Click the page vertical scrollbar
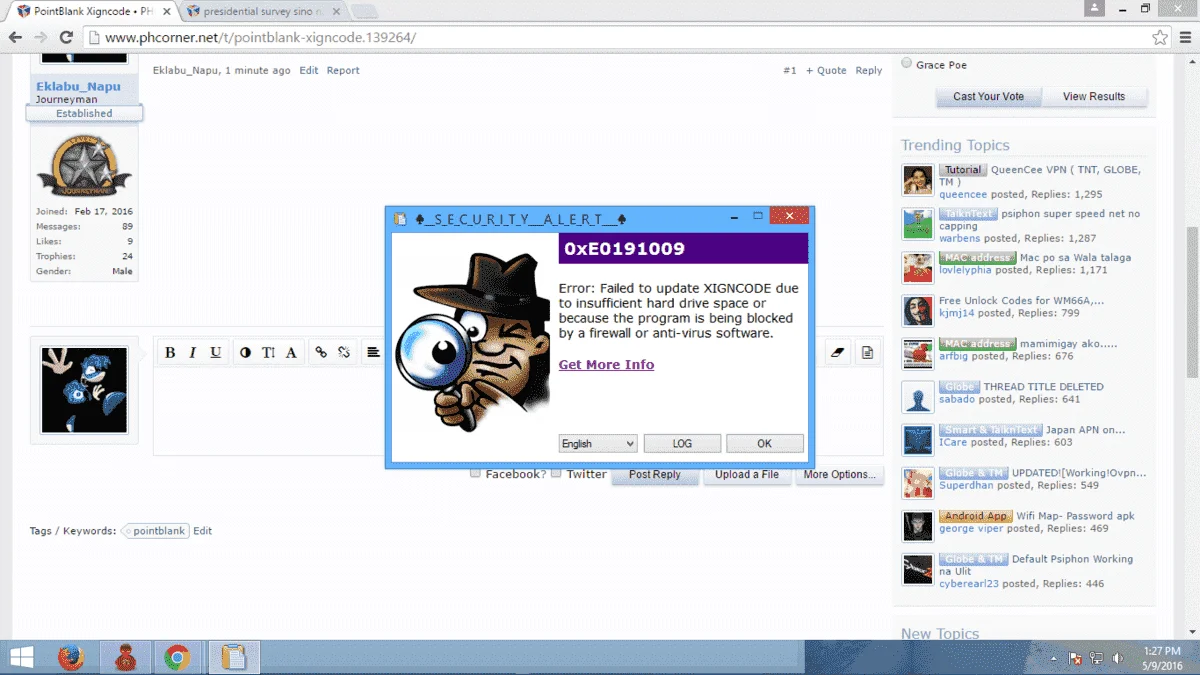 (x=1191, y=300)
